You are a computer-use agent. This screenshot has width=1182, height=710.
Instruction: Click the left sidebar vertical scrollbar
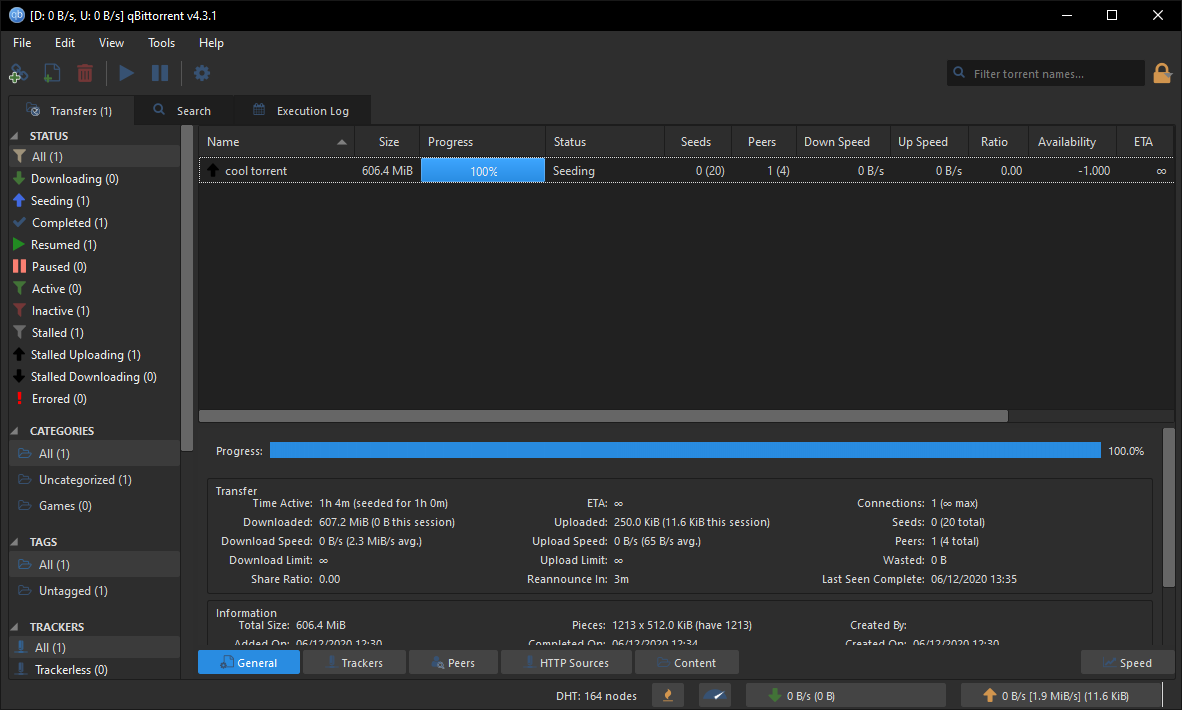coord(187,288)
